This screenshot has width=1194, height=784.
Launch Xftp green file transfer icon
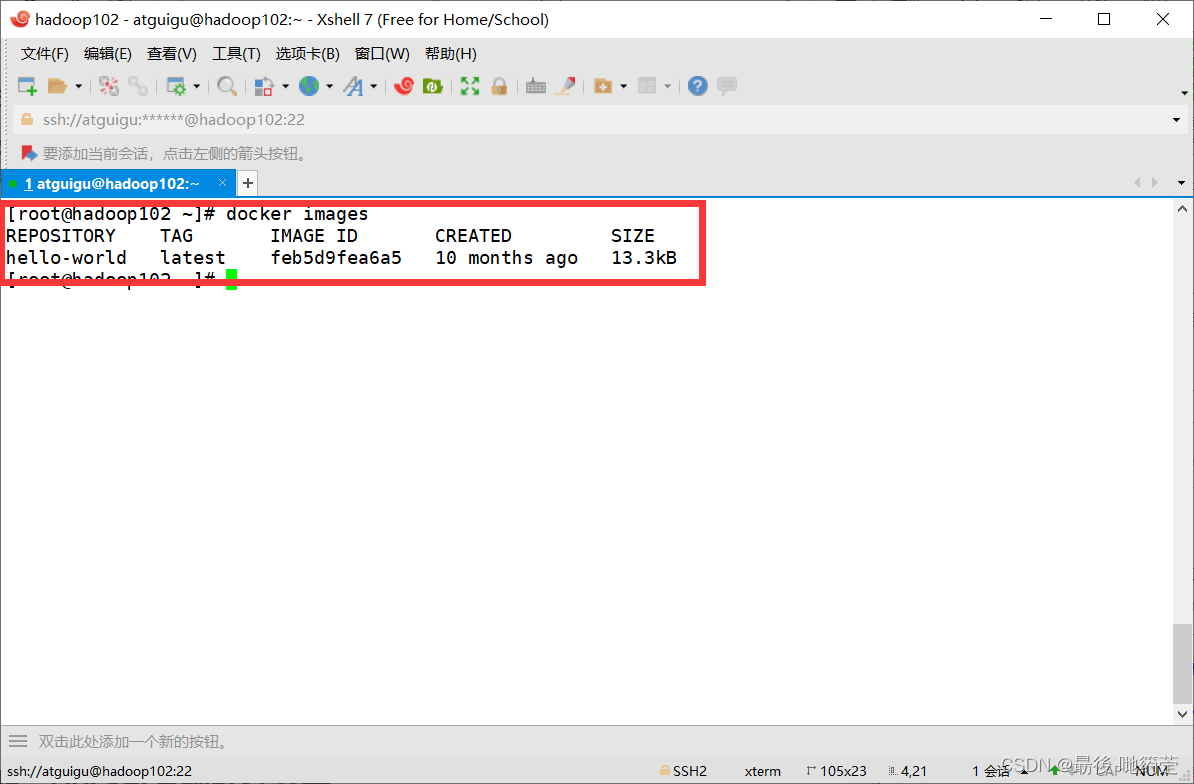pyautogui.click(x=433, y=86)
